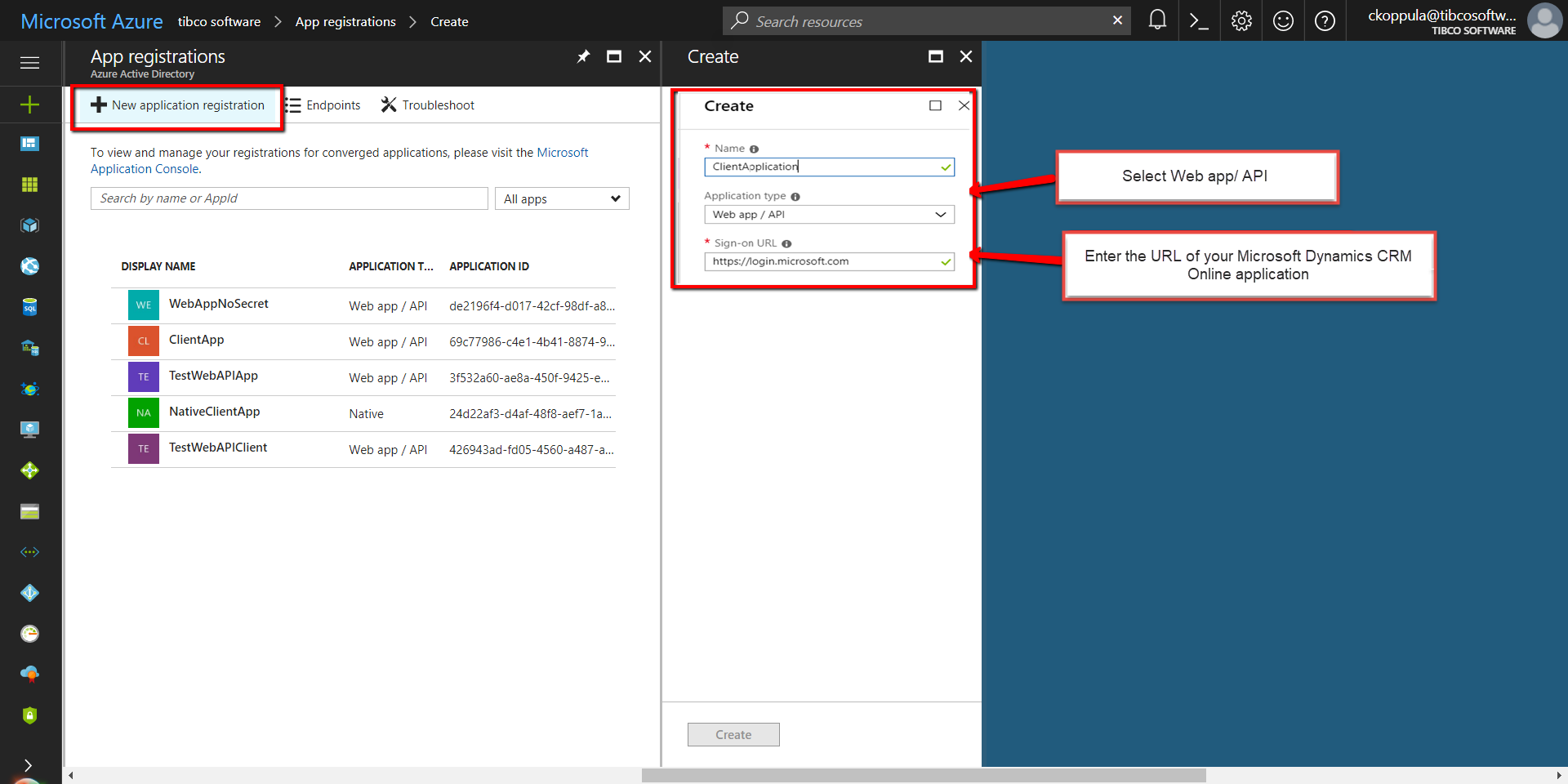Screen dimensions: 1568x784
Task: Open portal settings gear icon
Action: coord(1241,20)
